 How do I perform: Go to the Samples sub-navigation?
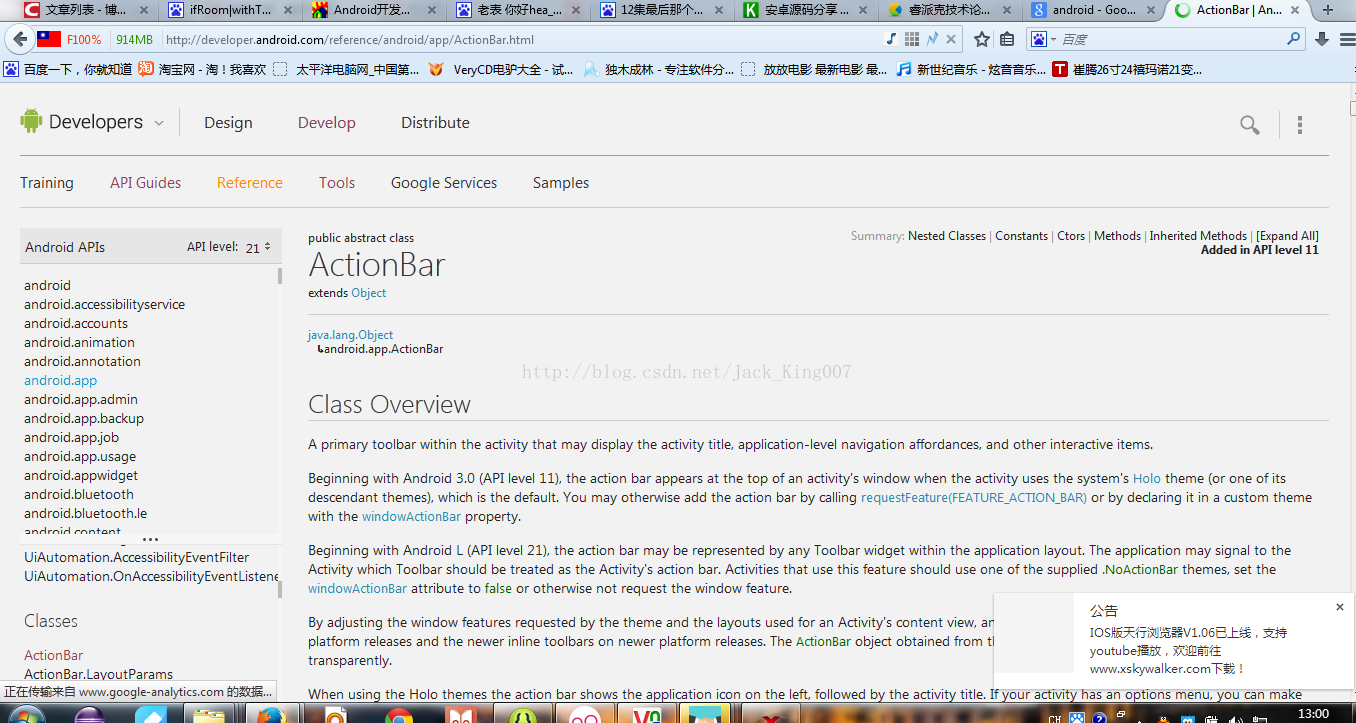click(x=561, y=183)
